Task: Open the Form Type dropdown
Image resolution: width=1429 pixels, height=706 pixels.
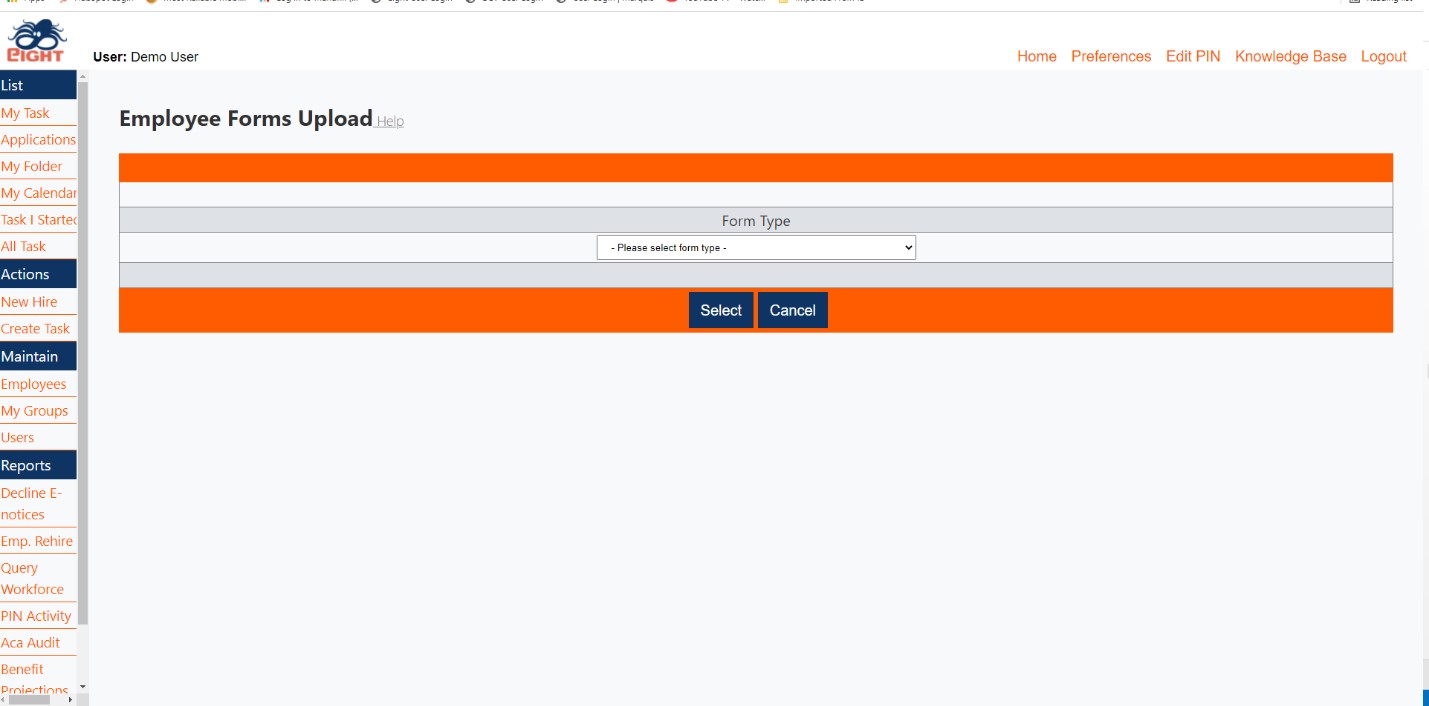Action: (x=756, y=248)
